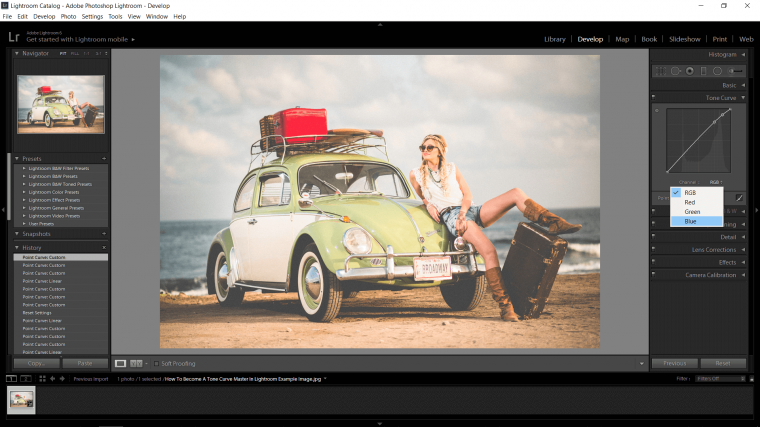This screenshot has height=427, width=760.
Task: Go forward with filmstrip right arrow
Action: coord(62,379)
